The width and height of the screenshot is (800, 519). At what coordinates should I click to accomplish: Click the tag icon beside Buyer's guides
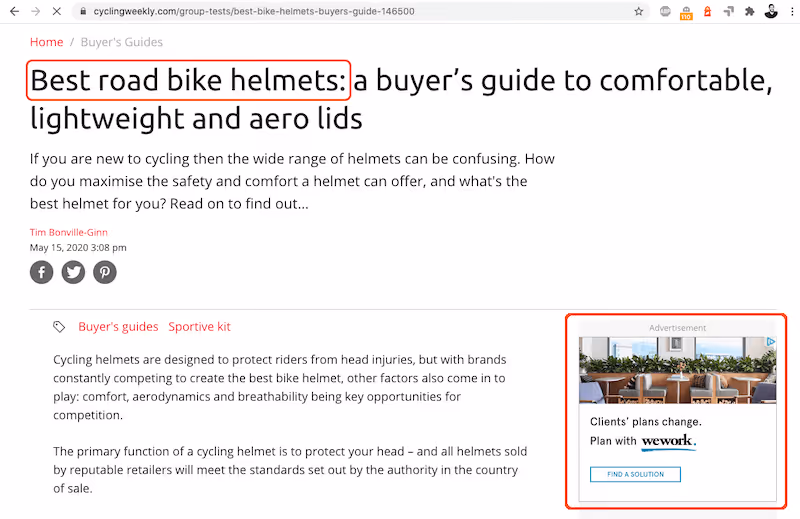click(x=59, y=327)
